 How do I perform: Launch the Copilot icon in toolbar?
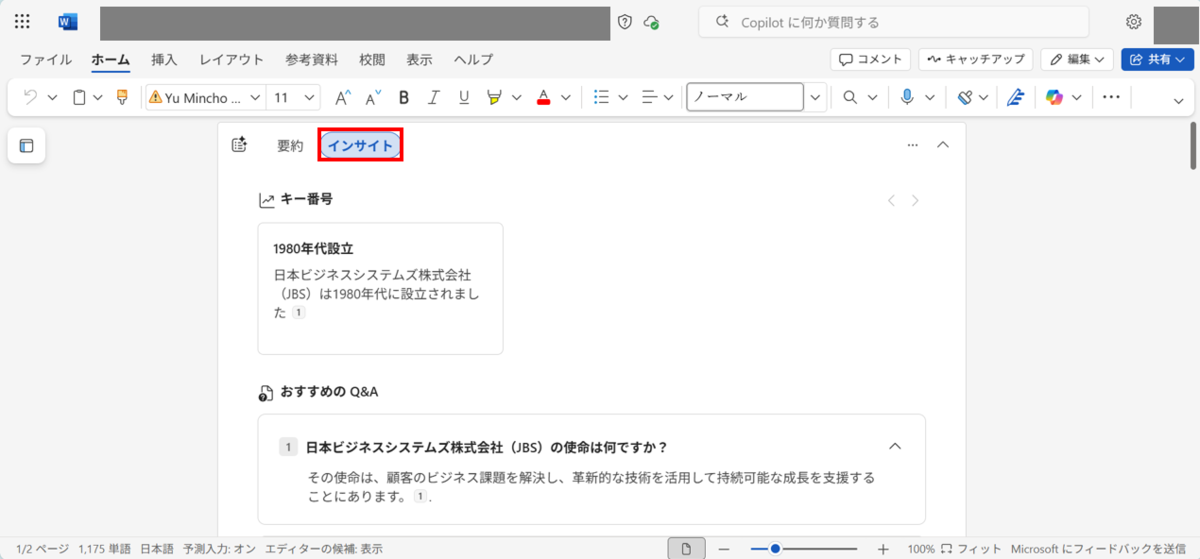click(1054, 97)
